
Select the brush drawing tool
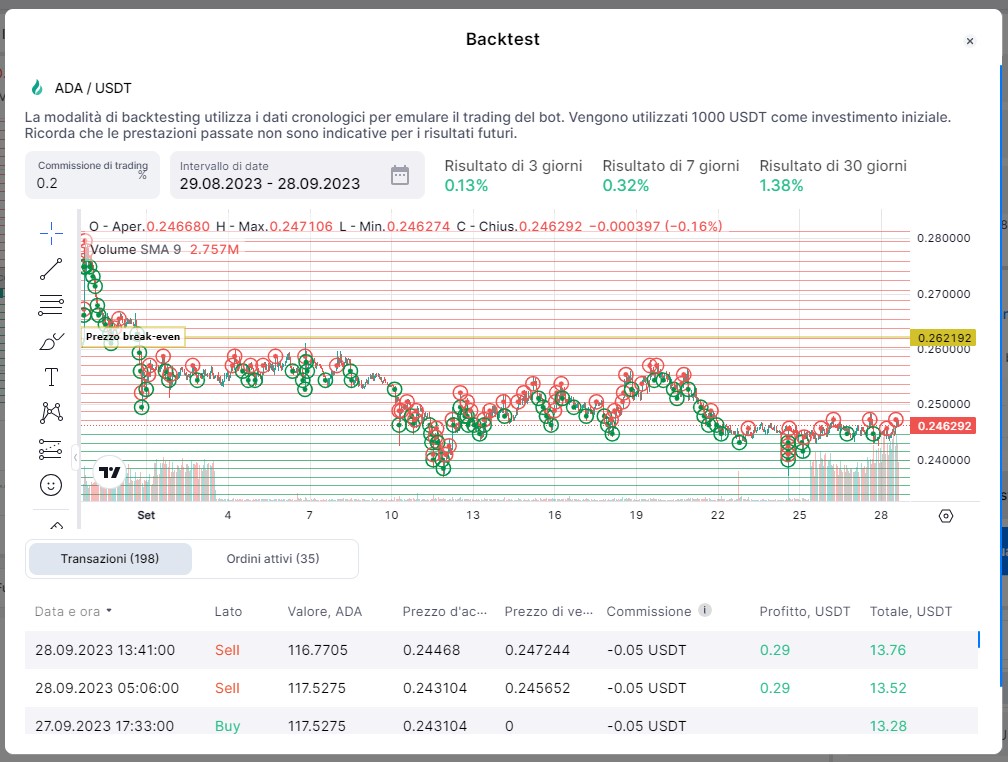(51, 341)
